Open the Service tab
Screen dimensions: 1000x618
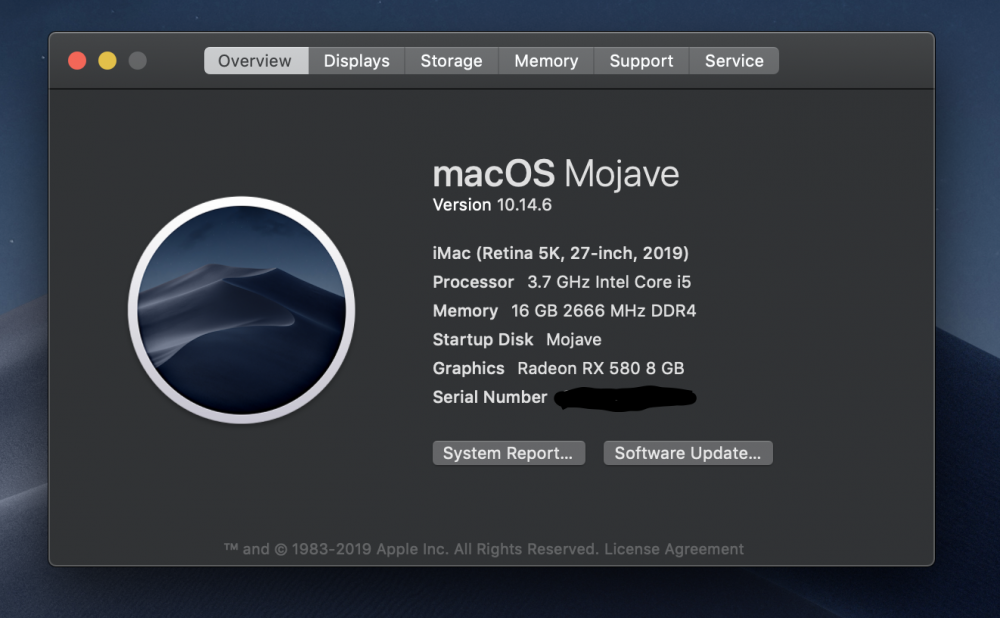point(734,61)
